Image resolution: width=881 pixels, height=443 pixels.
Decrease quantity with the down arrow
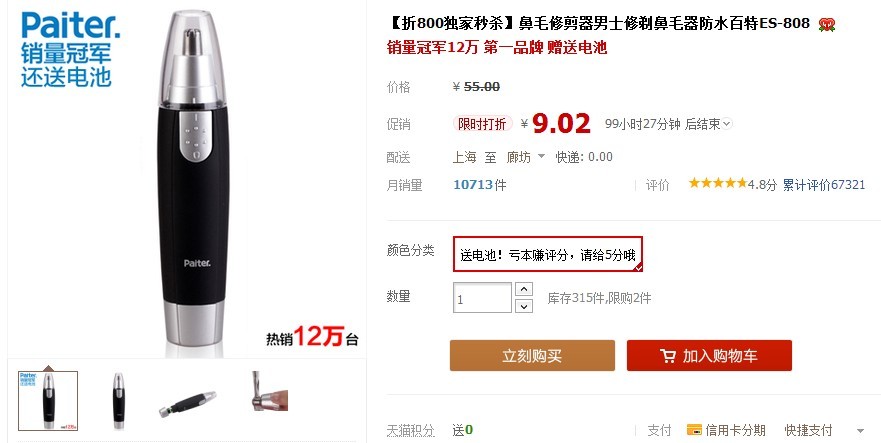click(x=524, y=306)
